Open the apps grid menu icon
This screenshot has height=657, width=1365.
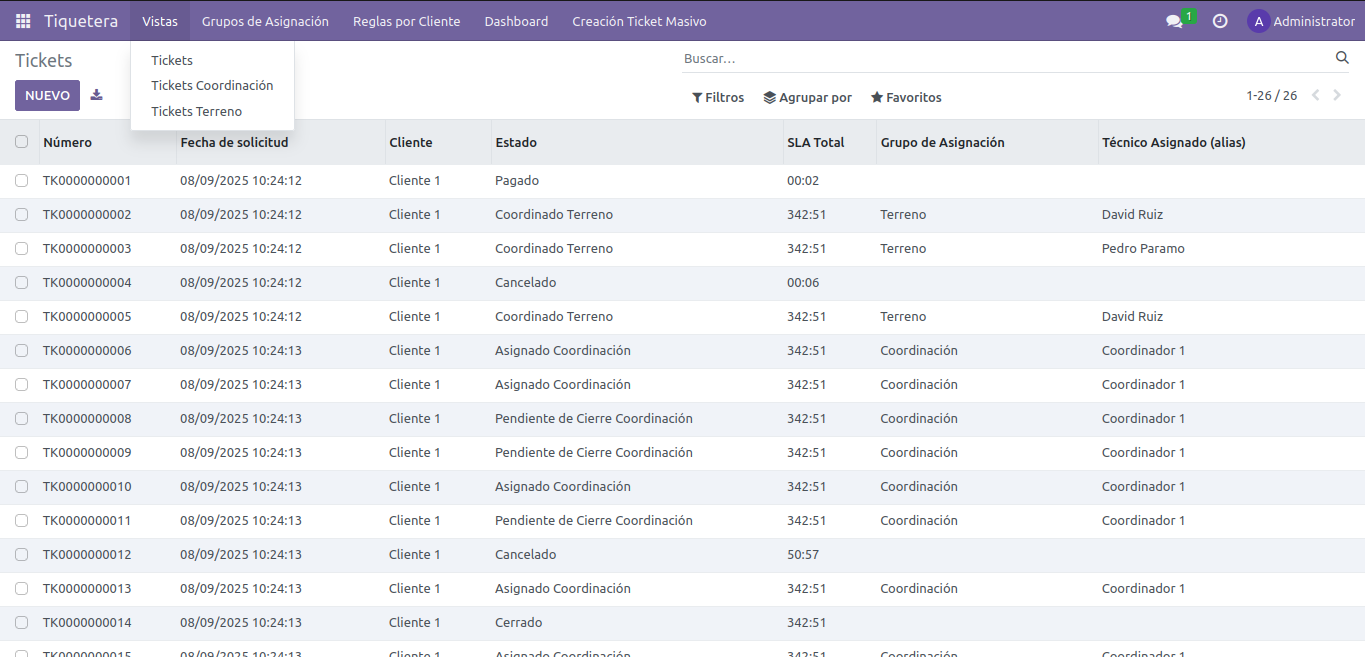tap(23, 21)
